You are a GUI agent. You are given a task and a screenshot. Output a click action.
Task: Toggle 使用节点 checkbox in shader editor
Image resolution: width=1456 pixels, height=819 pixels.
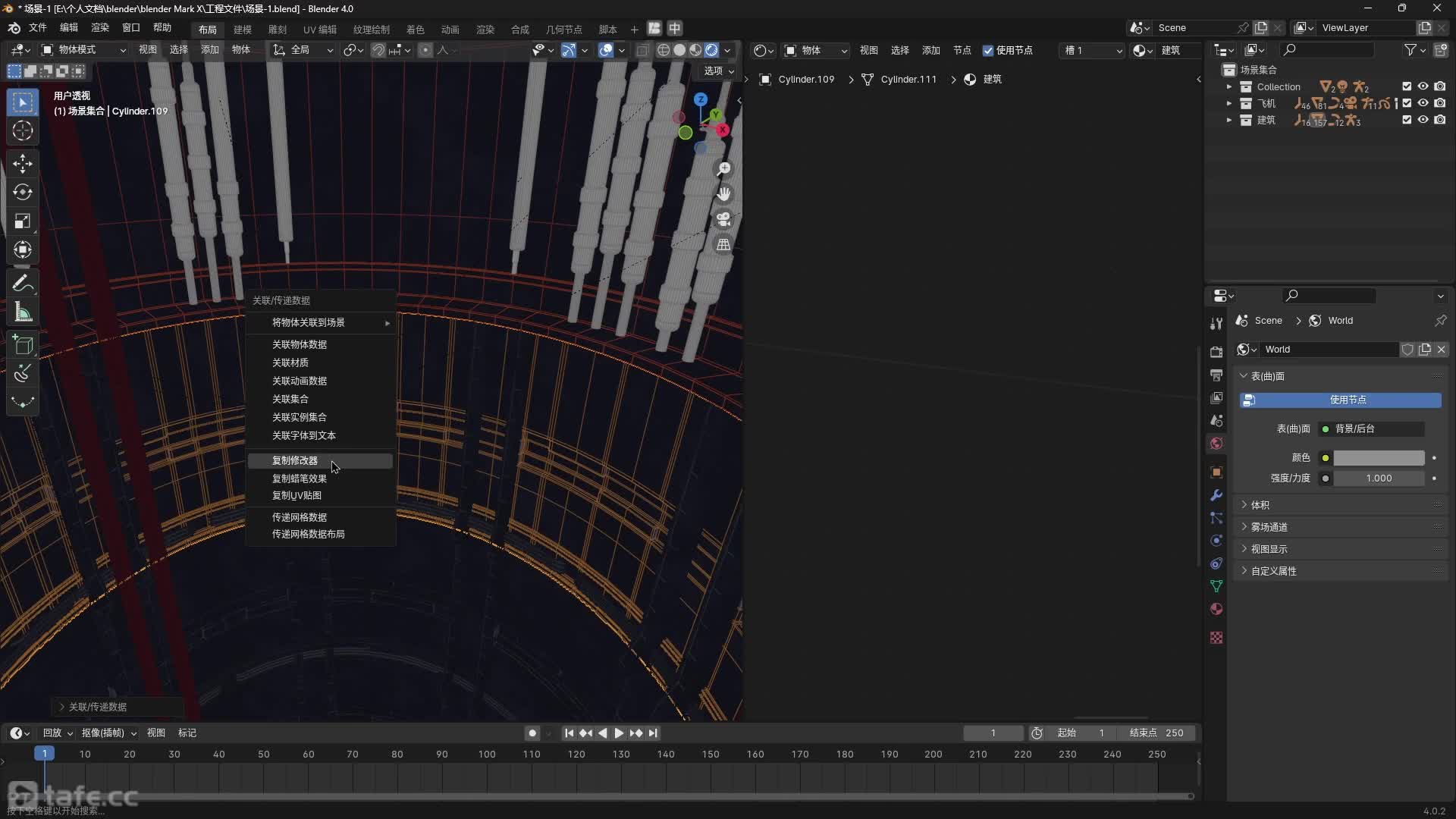[x=988, y=51]
